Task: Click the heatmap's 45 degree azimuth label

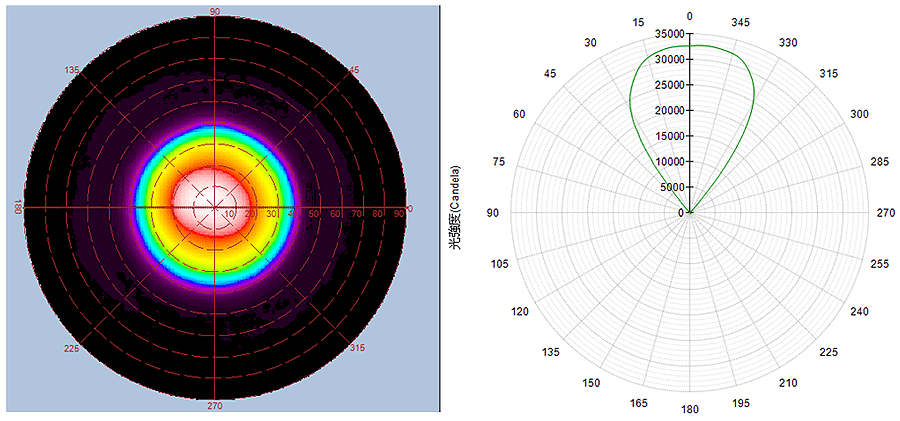Action: click(x=353, y=70)
